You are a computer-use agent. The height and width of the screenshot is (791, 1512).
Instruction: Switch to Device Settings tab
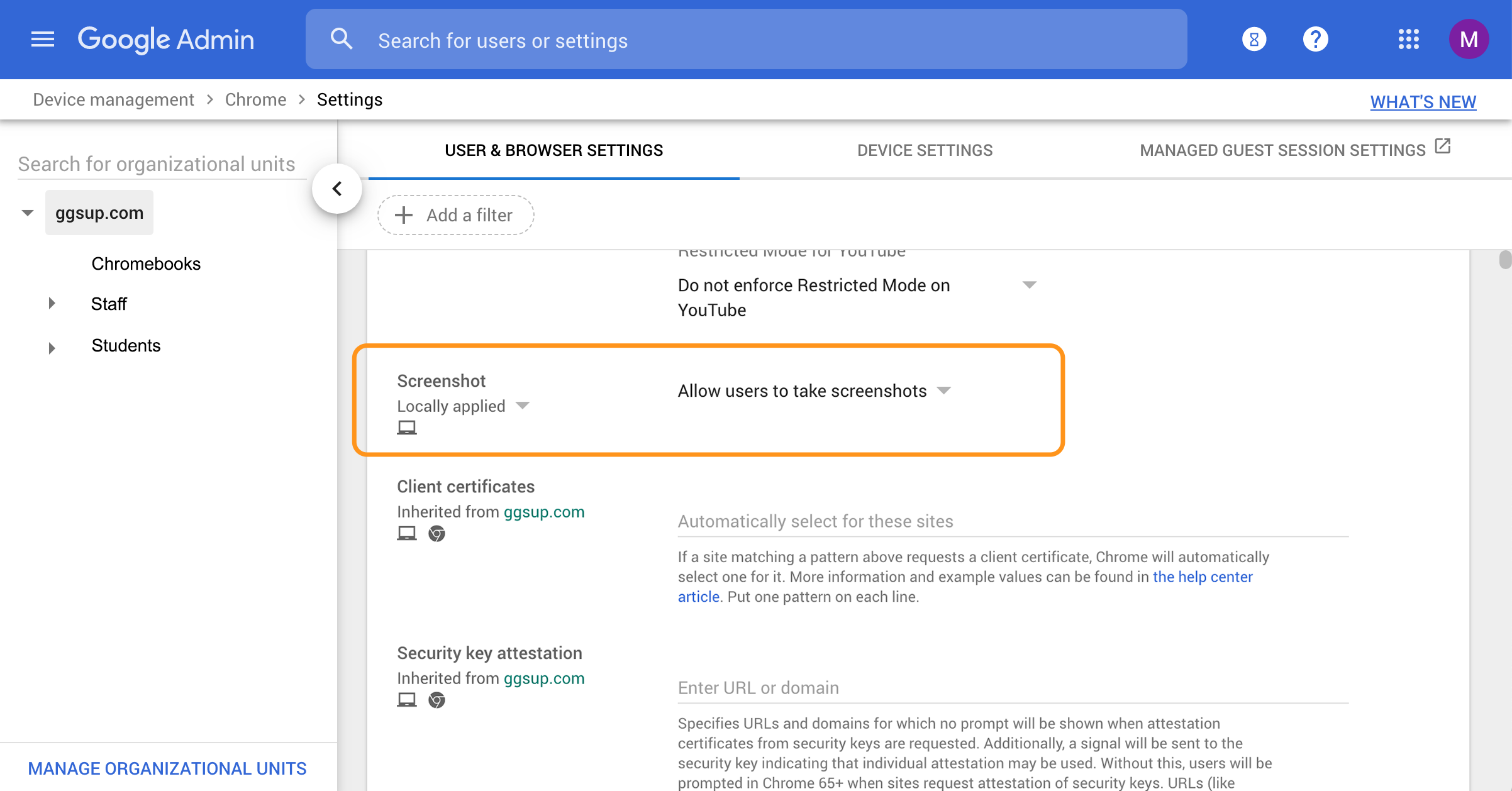pyautogui.click(x=925, y=150)
